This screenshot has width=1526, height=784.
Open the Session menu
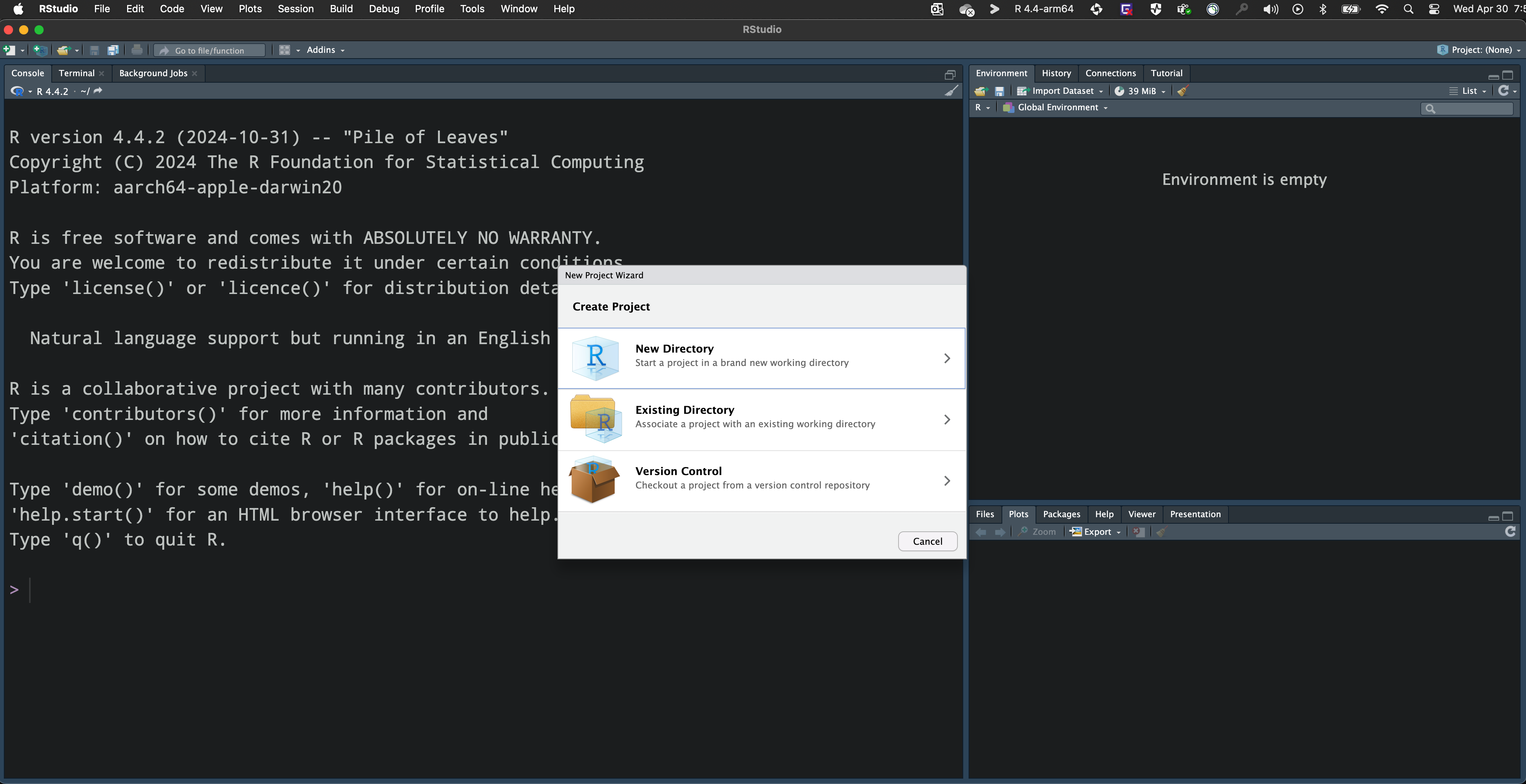[296, 9]
